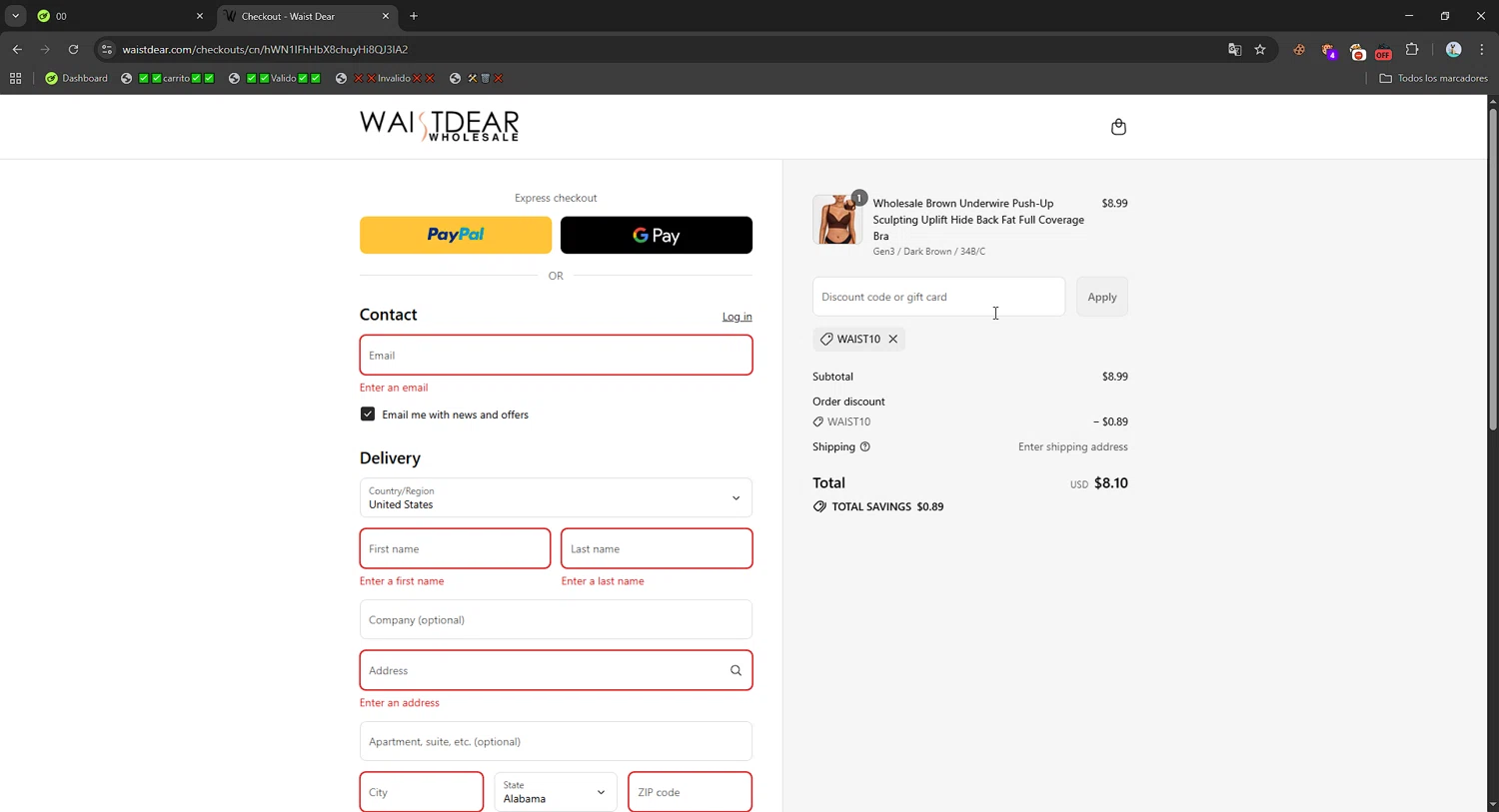Image resolution: width=1499 pixels, height=812 pixels.
Task: Click the 'Enter shipping address' text
Action: [1073, 447]
